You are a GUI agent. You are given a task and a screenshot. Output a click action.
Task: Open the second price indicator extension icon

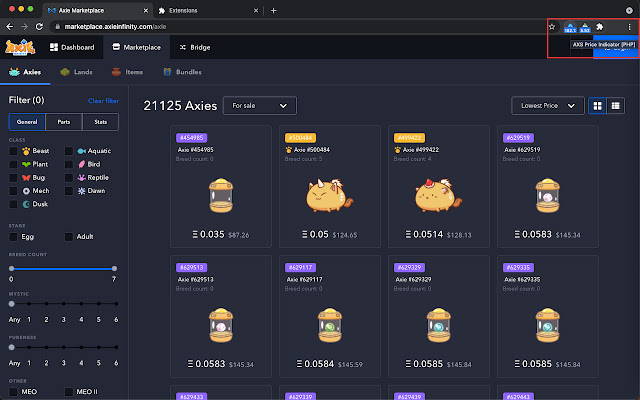(x=585, y=27)
